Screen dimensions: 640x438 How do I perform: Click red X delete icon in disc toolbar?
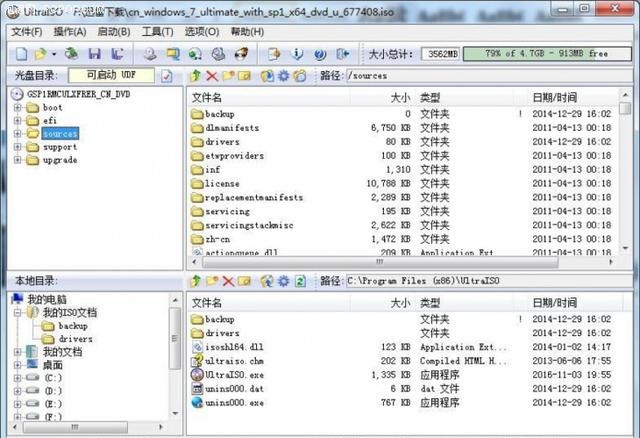pos(211,76)
